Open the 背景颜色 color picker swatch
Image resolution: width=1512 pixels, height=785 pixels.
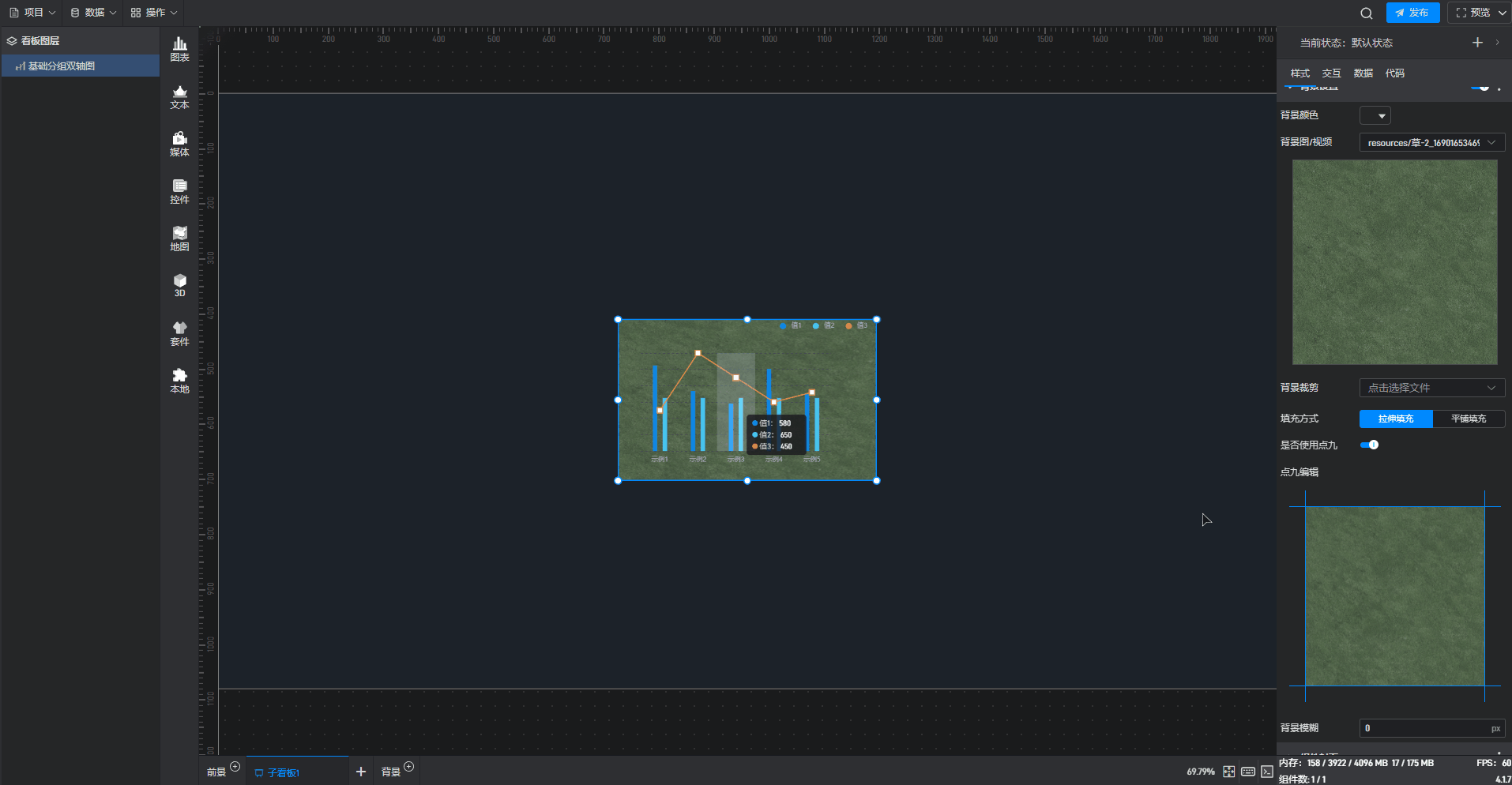point(1375,115)
